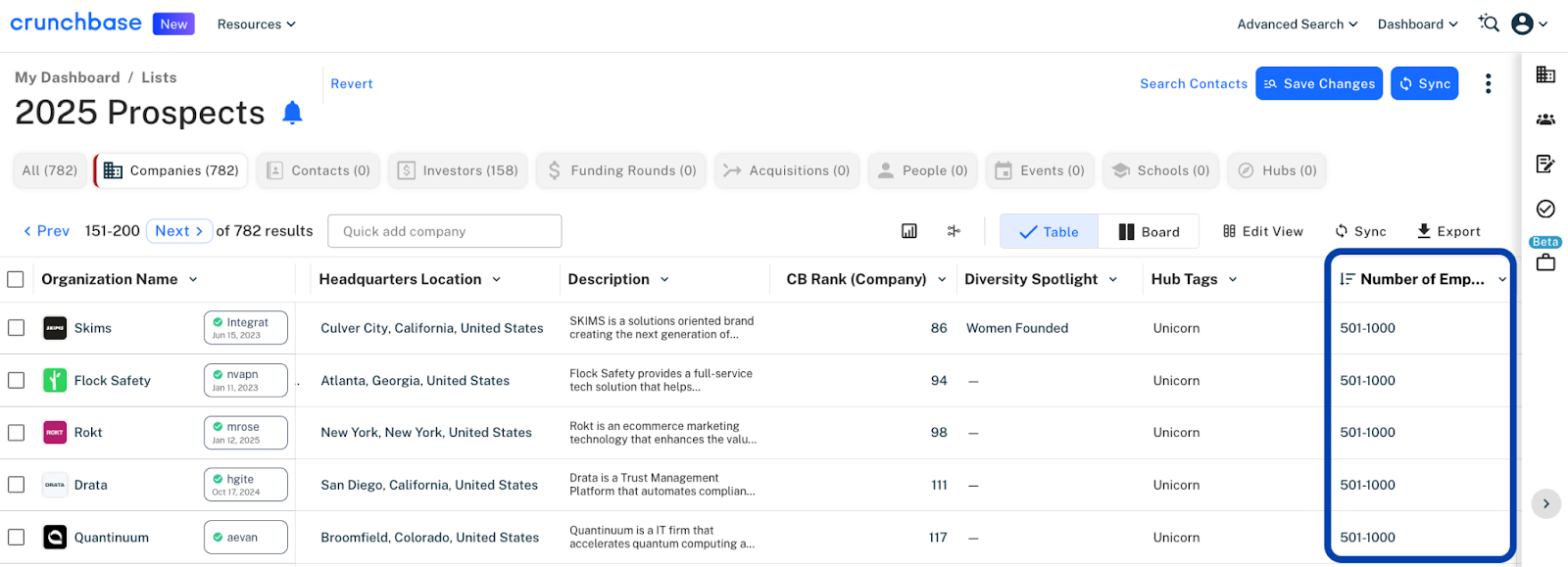Open the three-dot more options menu
This screenshot has height=567, width=1568.
point(1488,83)
